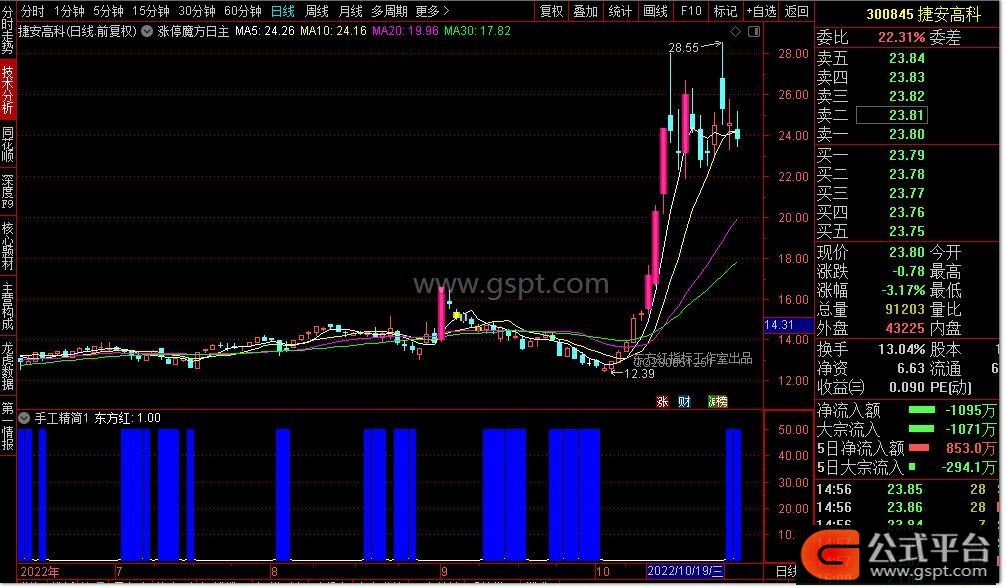Open the 统计 statistics tool
Image resolution: width=1006 pixels, height=588 pixels.
click(620, 11)
